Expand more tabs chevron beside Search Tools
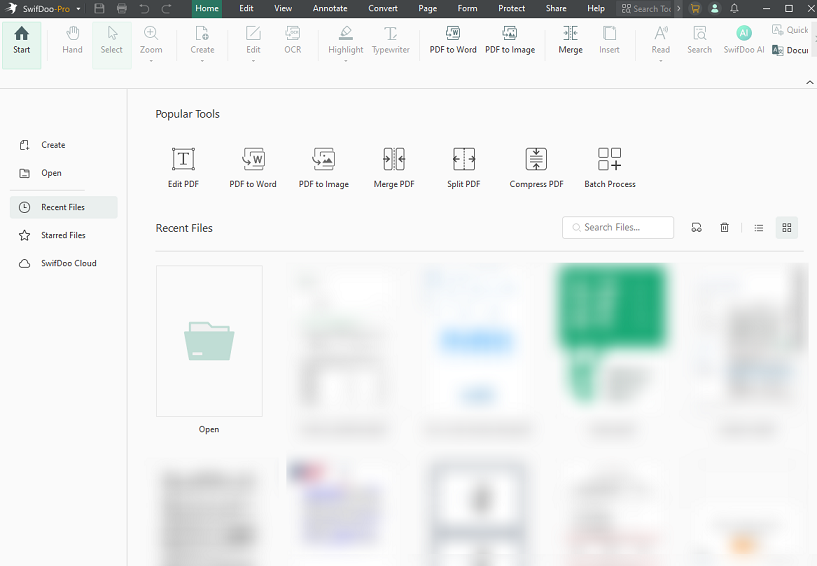The width and height of the screenshot is (817, 566). pos(678,8)
